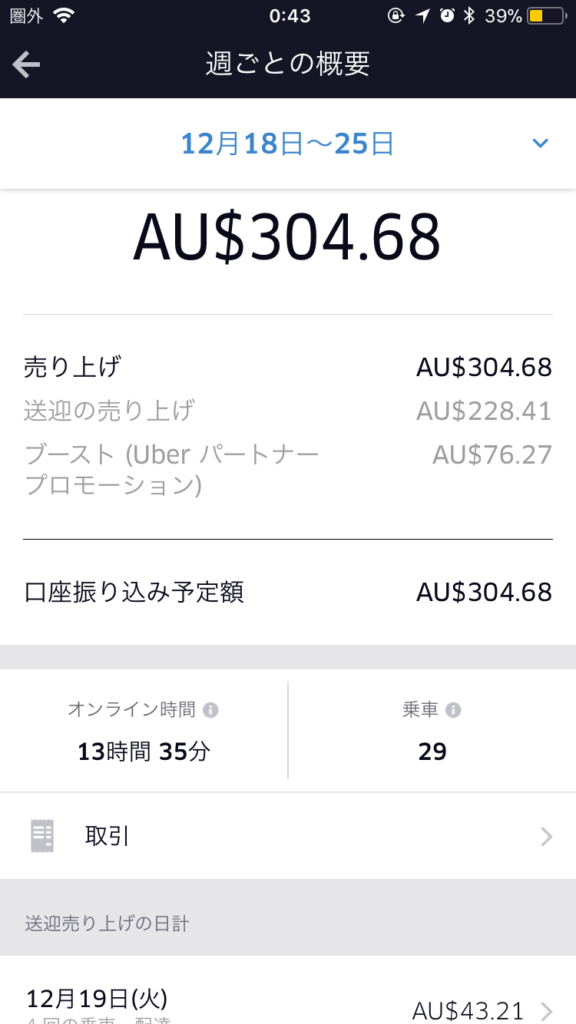Open the week selector dropdown chevron
Image resolution: width=576 pixels, height=1024 pixels.
pyautogui.click(x=540, y=144)
